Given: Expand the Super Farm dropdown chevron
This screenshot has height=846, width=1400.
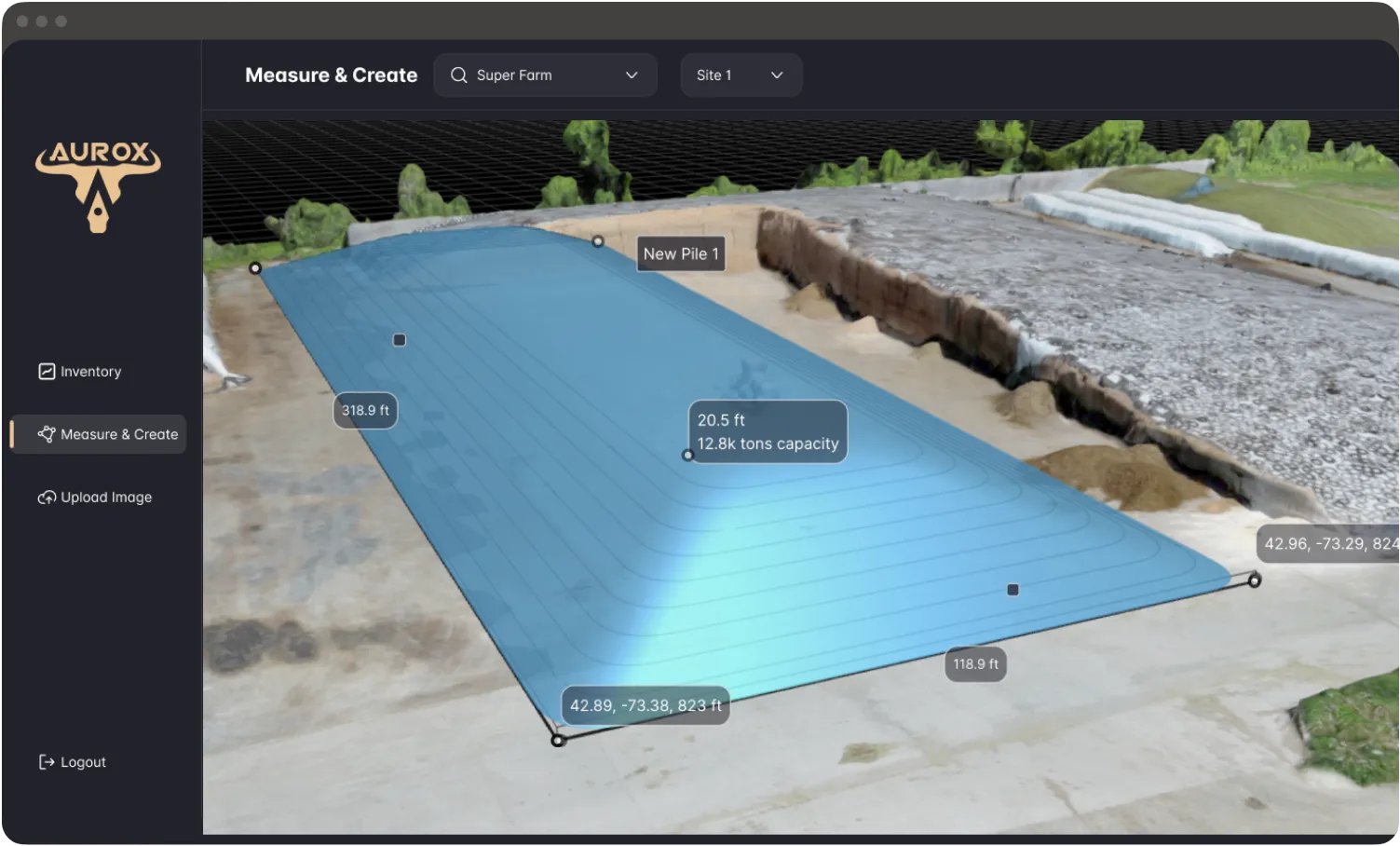Looking at the screenshot, I should [x=632, y=75].
